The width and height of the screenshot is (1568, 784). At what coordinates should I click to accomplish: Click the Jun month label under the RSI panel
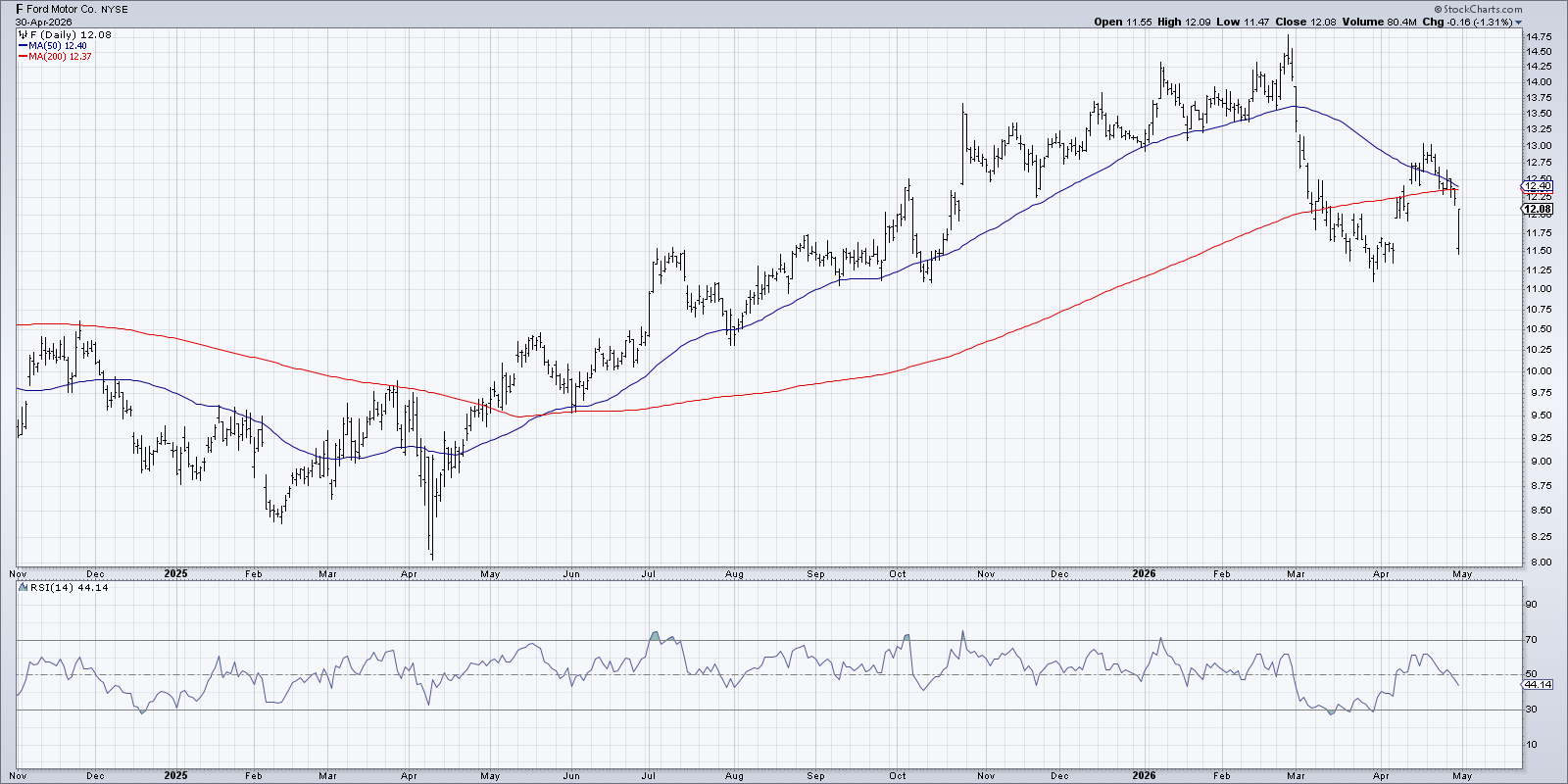571,775
